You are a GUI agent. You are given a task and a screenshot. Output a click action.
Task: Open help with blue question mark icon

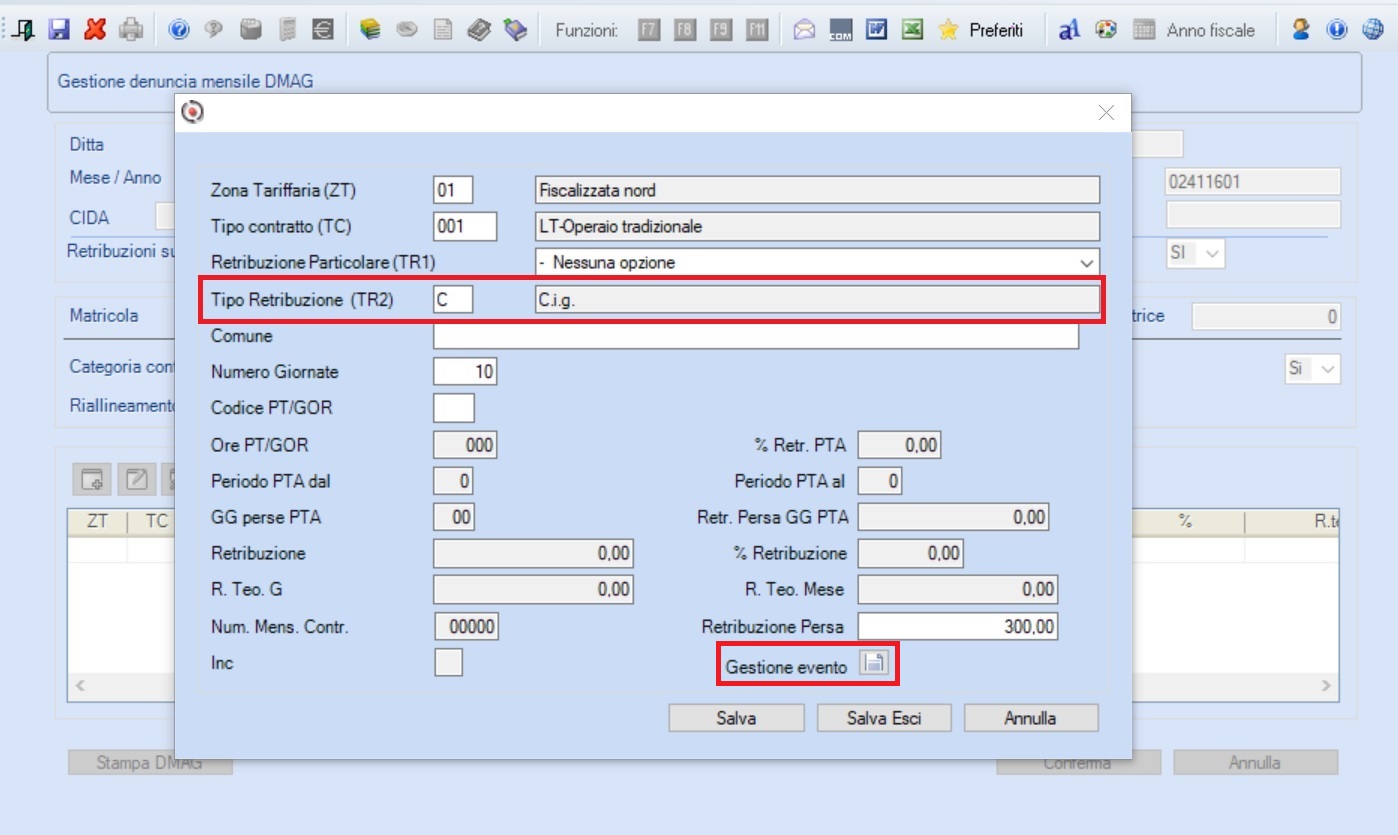click(180, 30)
